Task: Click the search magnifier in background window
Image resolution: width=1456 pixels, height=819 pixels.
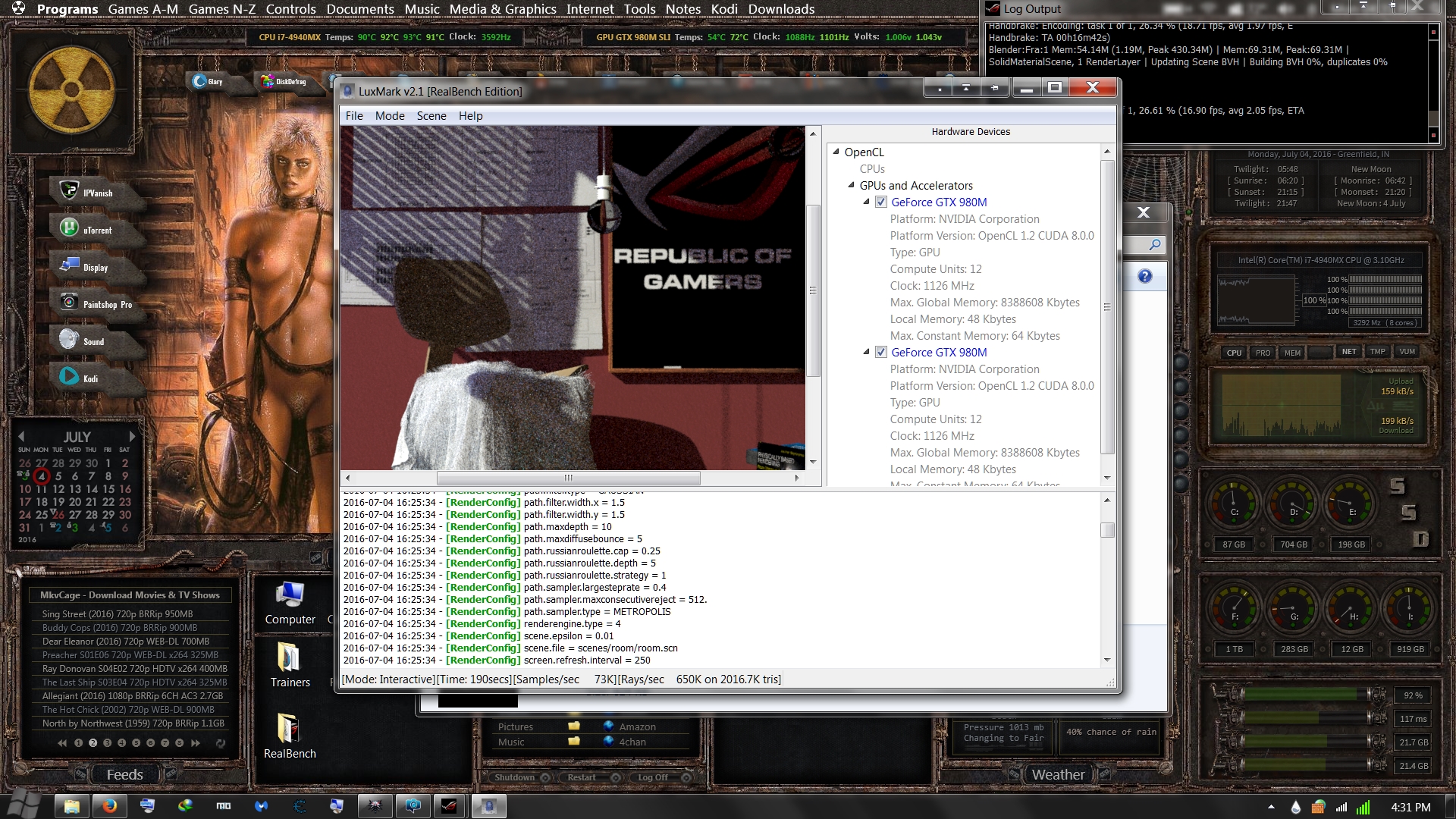Action: (1154, 244)
